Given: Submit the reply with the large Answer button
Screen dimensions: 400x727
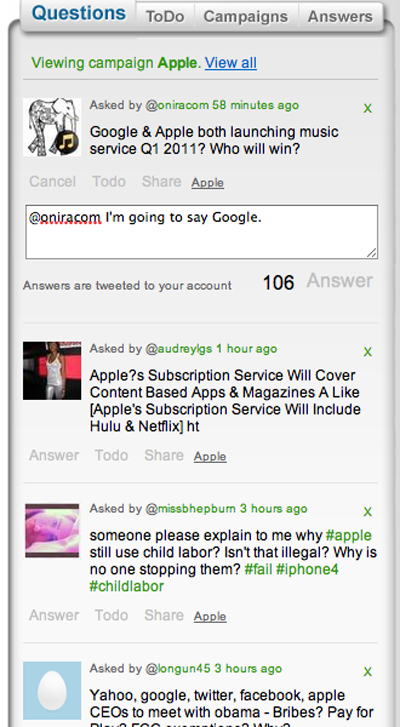Looking at the screenshot, I should (340, 281).
